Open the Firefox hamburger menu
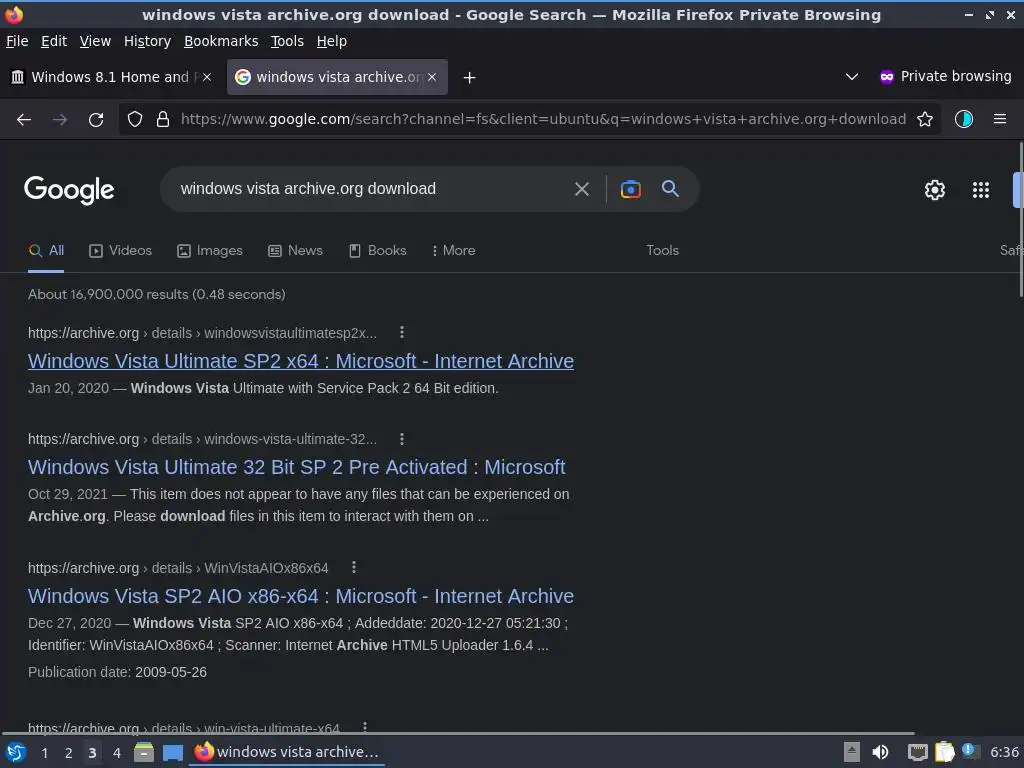This screenshot has width=1024, height=768. pyautogui.click(x=1000, y=119)
